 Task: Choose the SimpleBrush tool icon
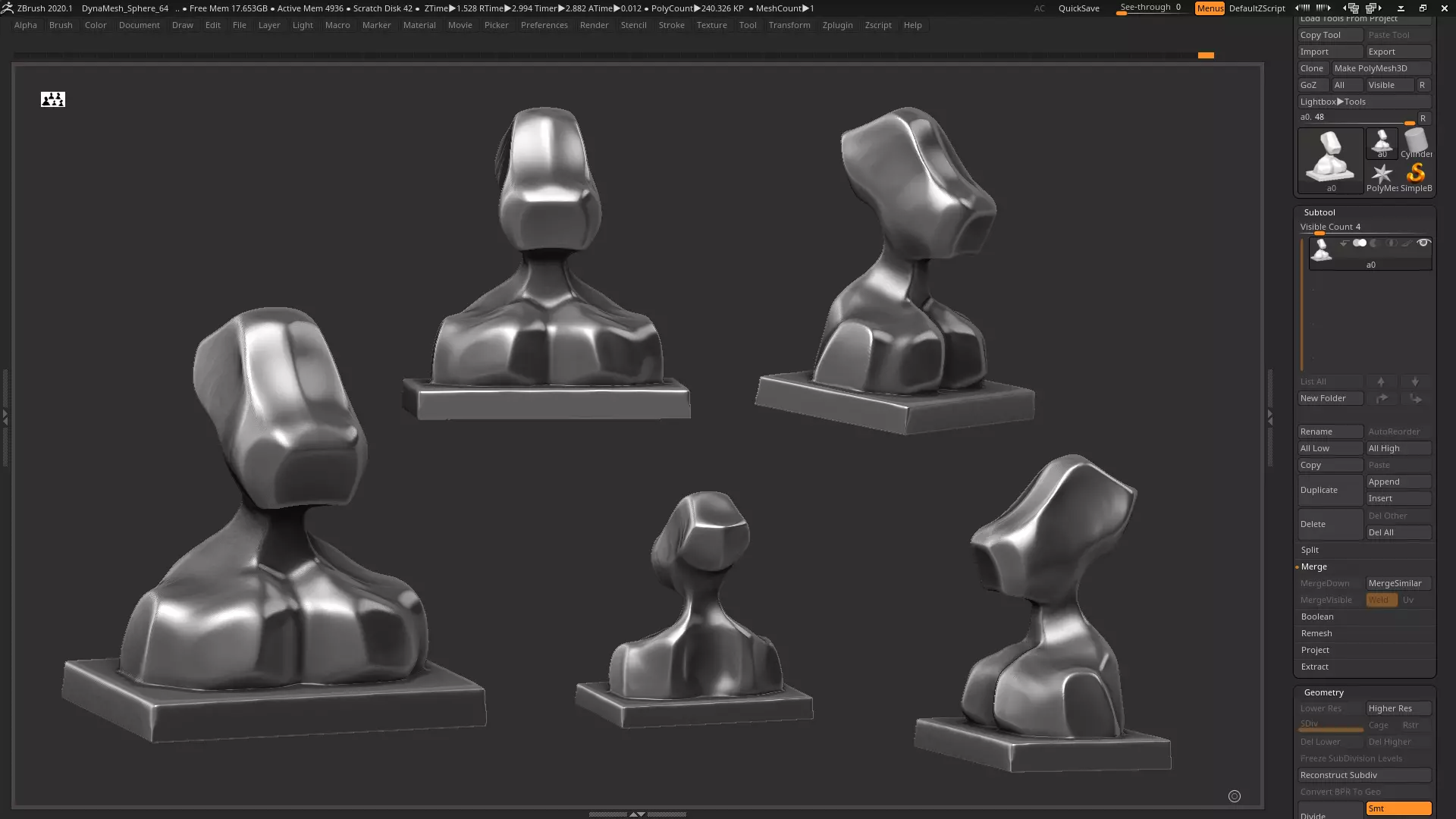(1415, 177)
